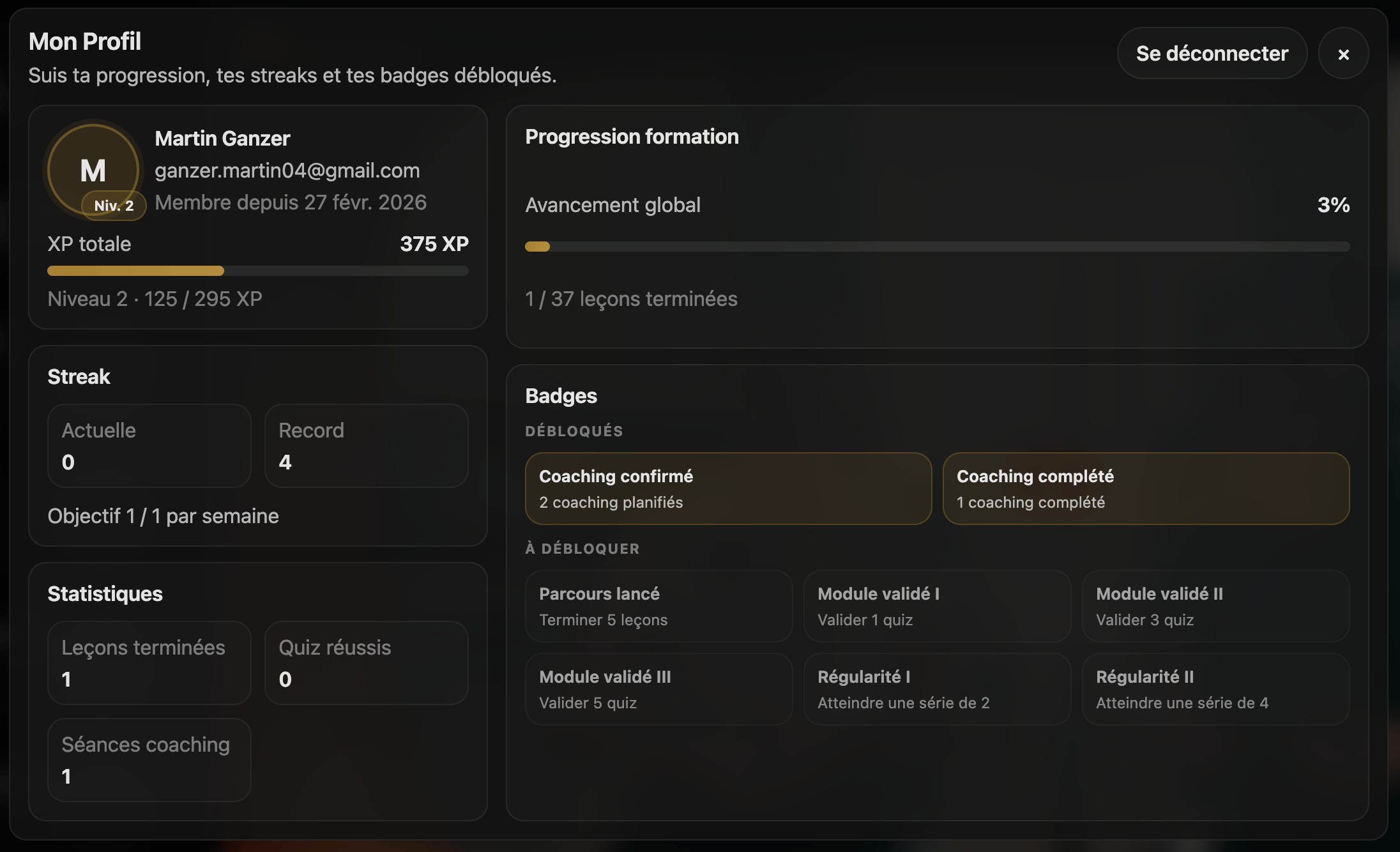Open the Module validé III badge
Image resolution: width=1400 pixels, height=852 pixels.
(x=658, y=689)
